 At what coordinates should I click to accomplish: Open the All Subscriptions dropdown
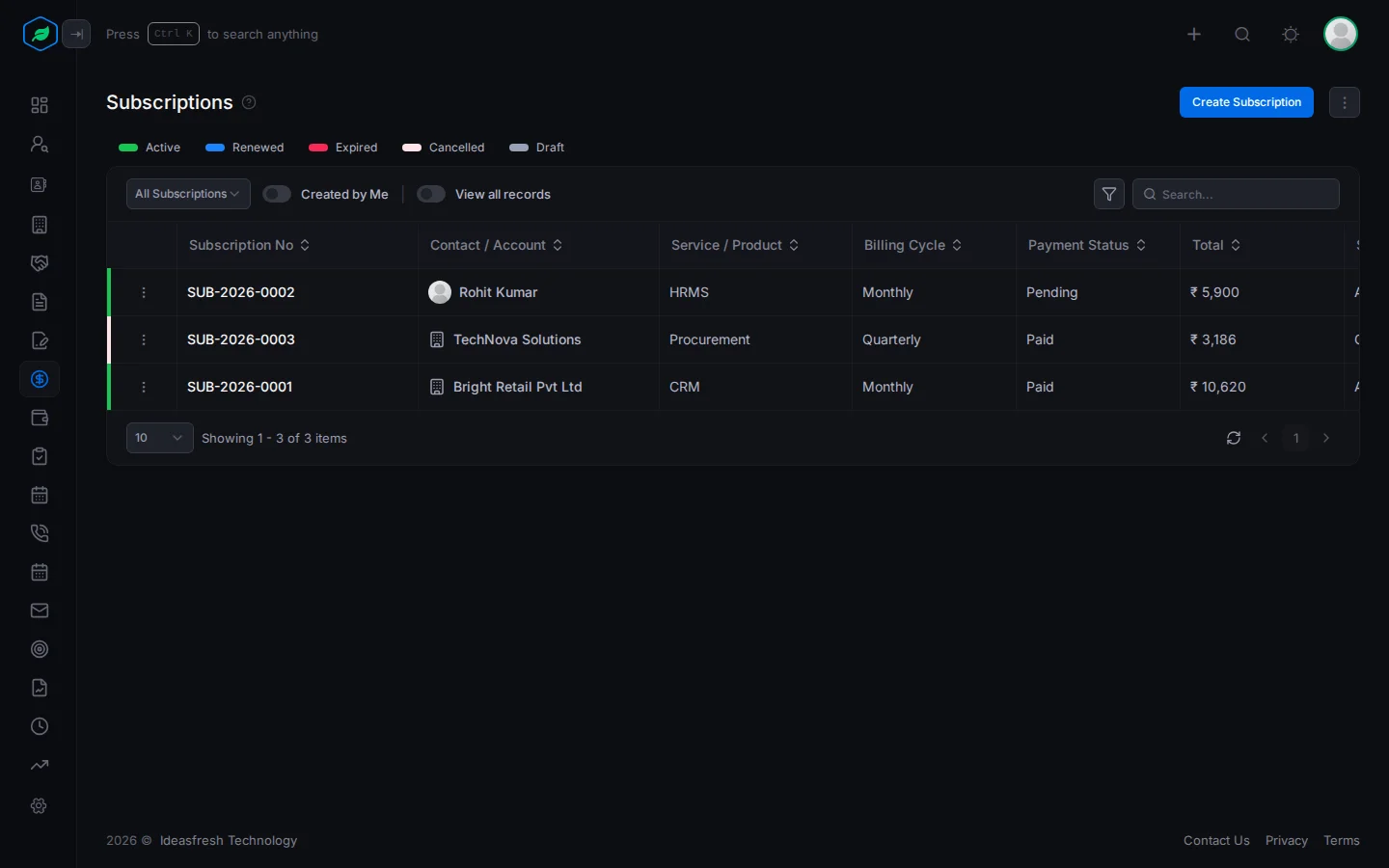pyautogui.click(x=188, y=194)
